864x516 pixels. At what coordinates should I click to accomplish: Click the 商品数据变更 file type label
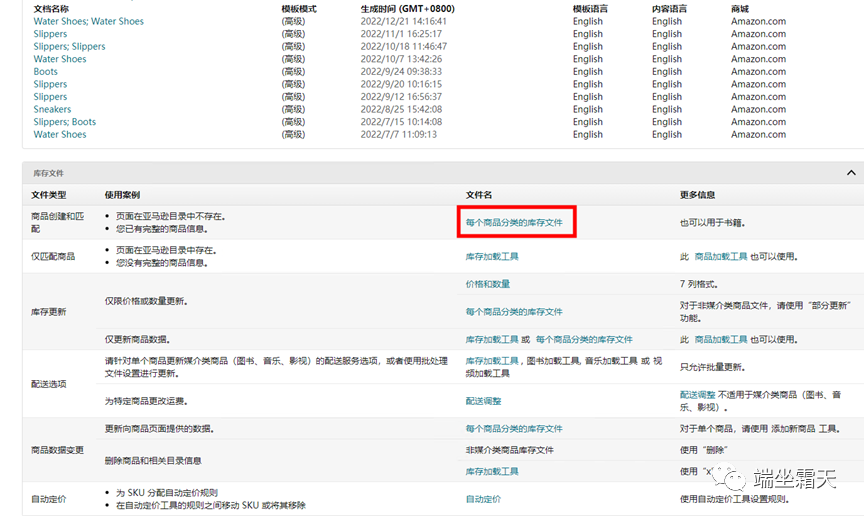pos(57,450)
